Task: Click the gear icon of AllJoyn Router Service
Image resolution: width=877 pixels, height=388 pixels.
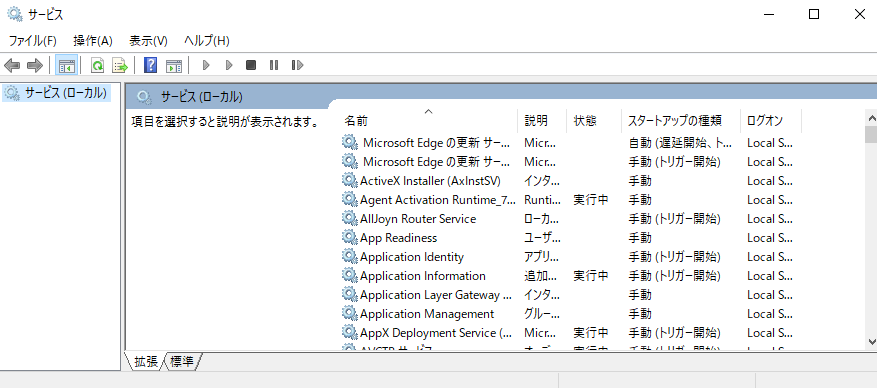Action: pos(350,219)
